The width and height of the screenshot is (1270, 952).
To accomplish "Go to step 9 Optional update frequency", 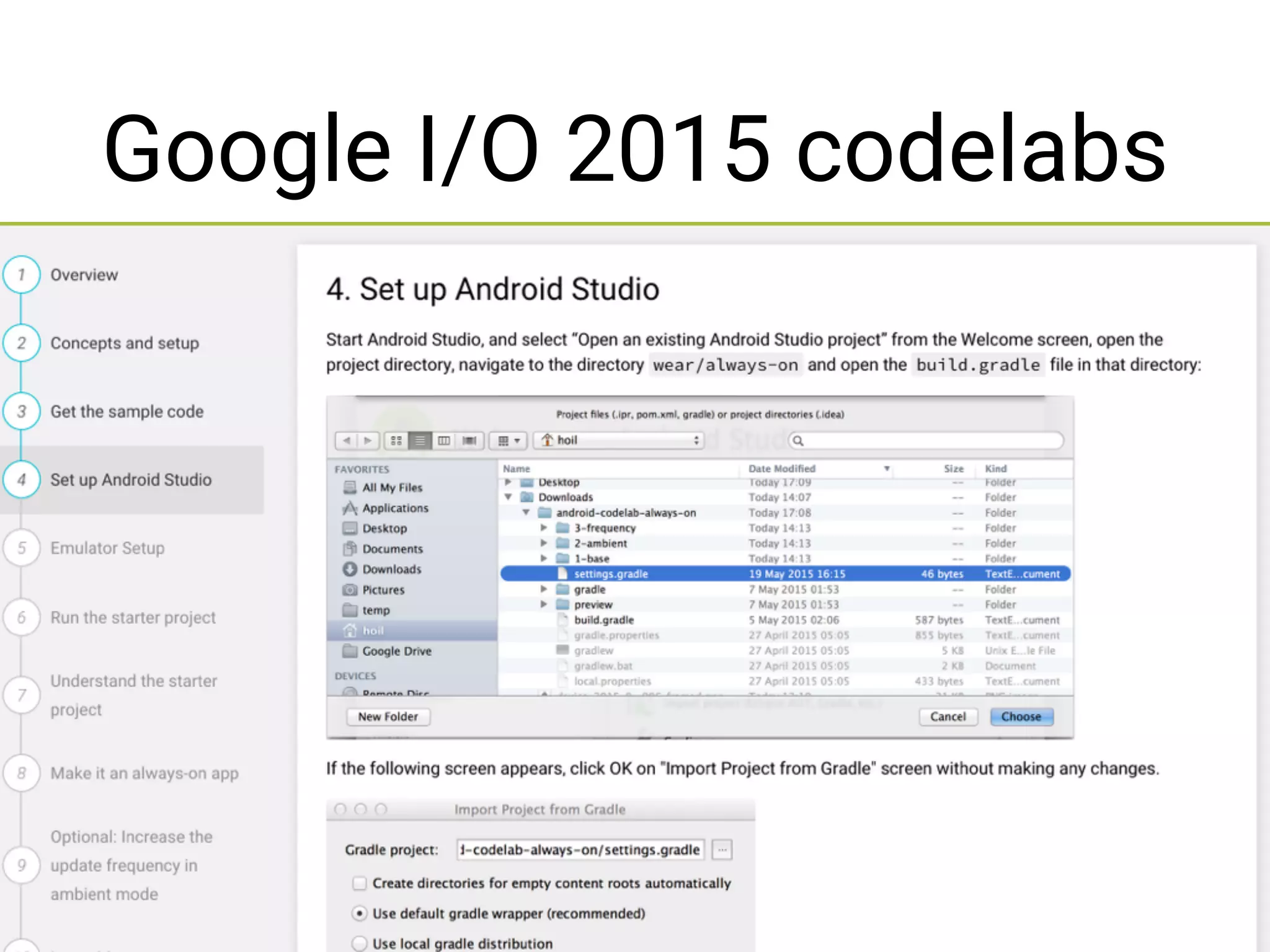I will point(109,865).
